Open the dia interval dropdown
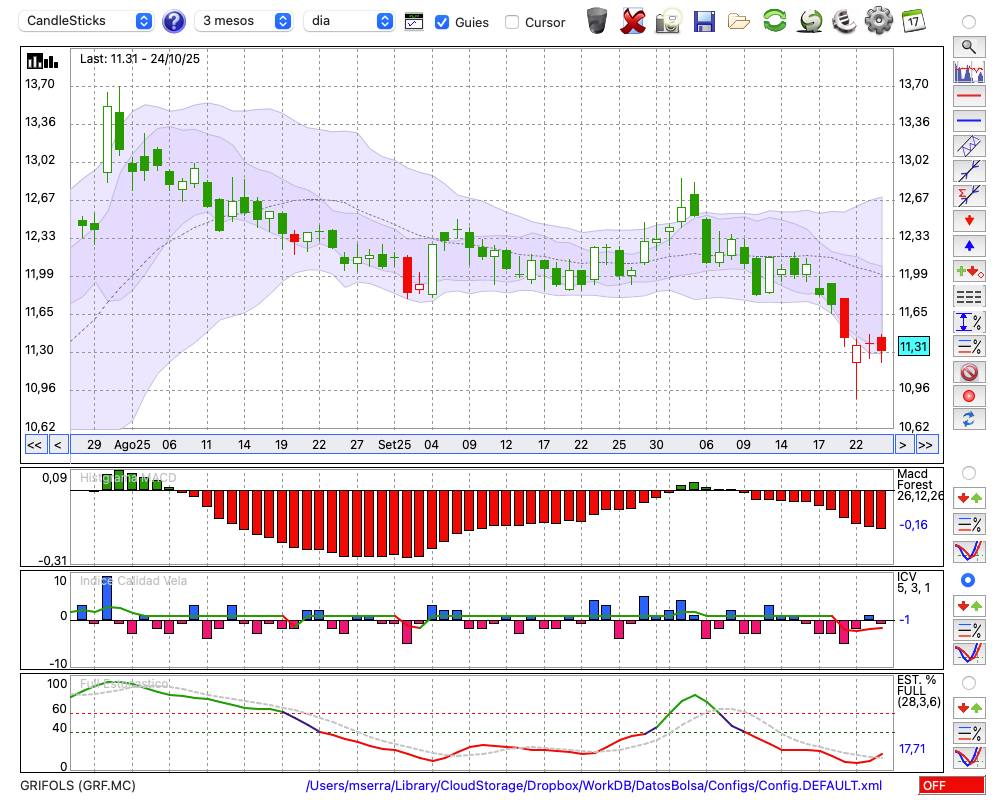This screenshot has height=800, width=1000. (350, 21)
